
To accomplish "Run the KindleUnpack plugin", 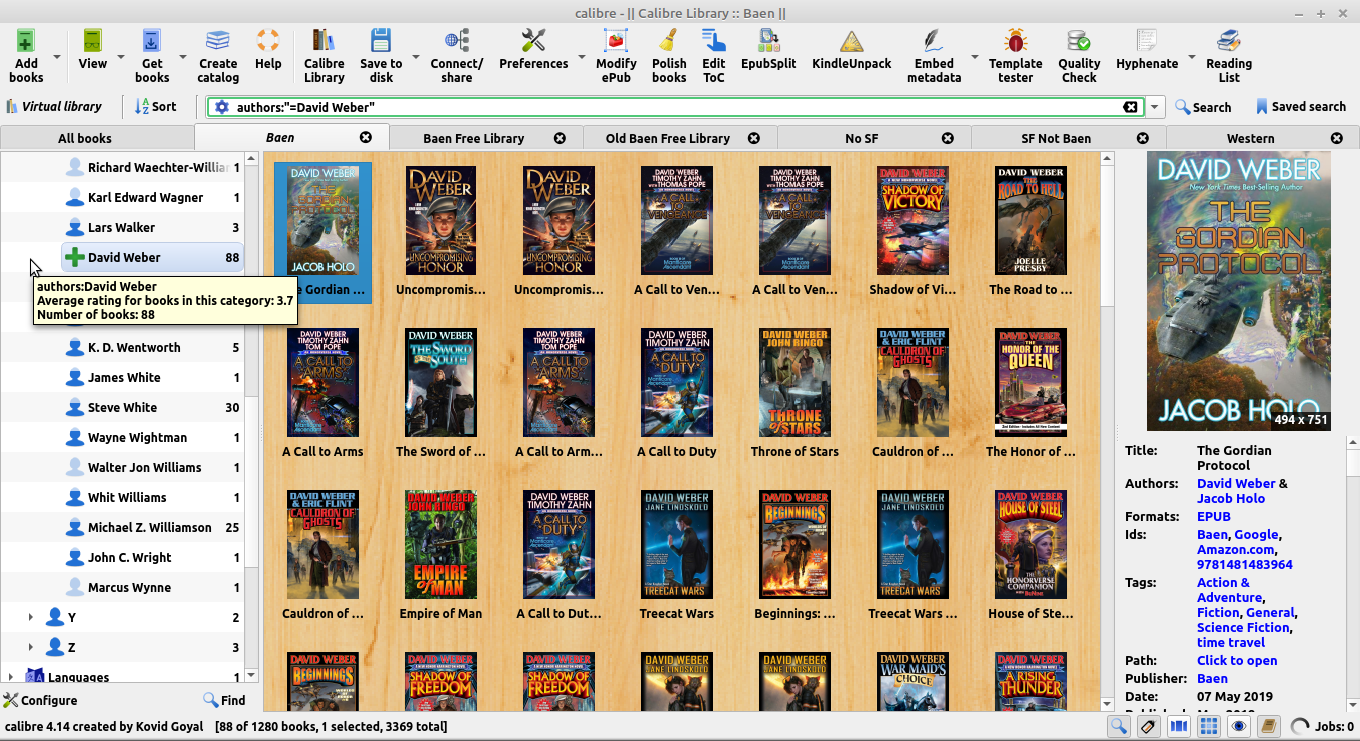I will 851,41.
